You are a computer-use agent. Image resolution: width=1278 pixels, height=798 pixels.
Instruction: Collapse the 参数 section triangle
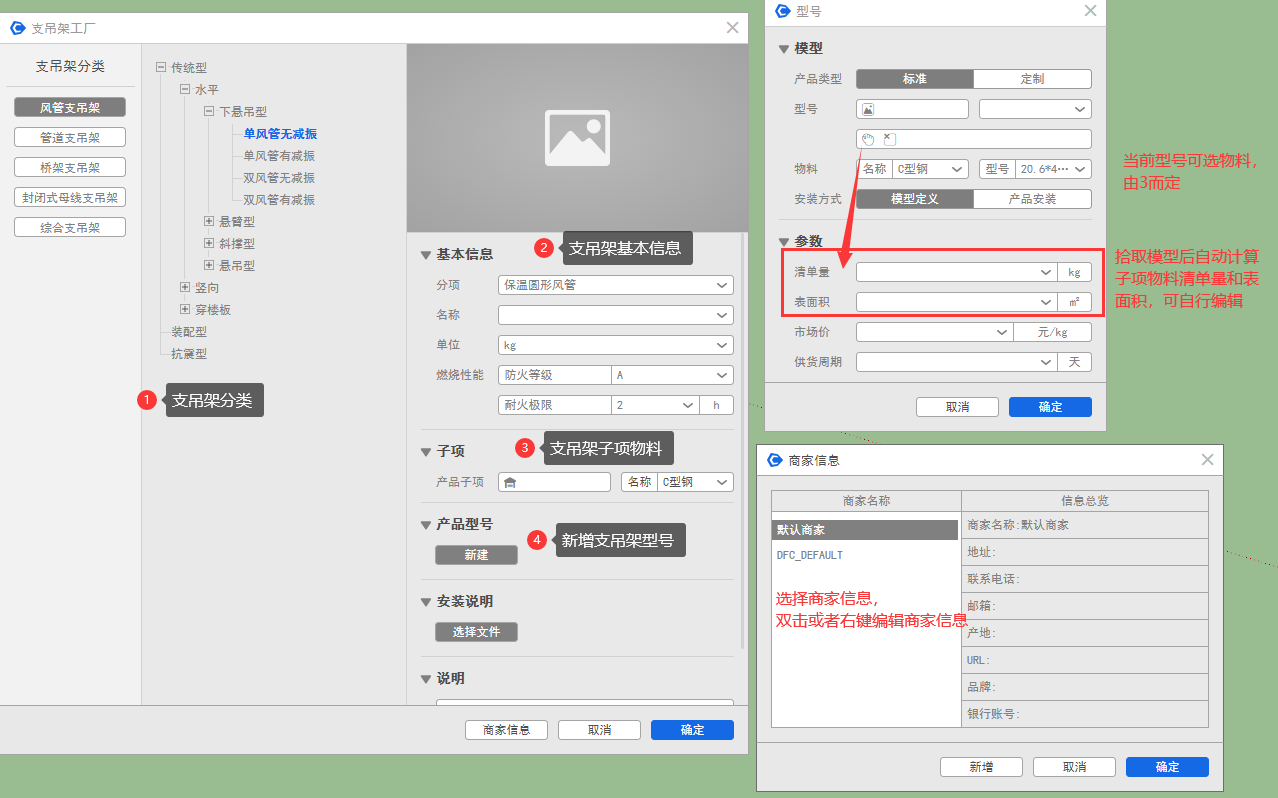click(x=784, y=241)
